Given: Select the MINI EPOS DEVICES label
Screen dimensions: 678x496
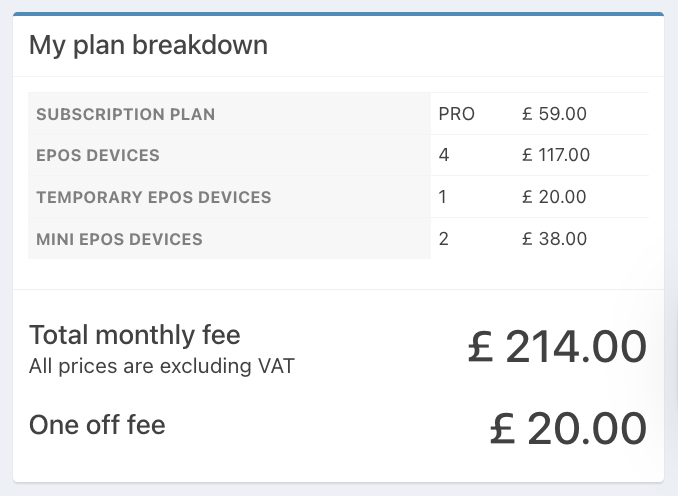Looking at the screenshot, I should (119, 239).
